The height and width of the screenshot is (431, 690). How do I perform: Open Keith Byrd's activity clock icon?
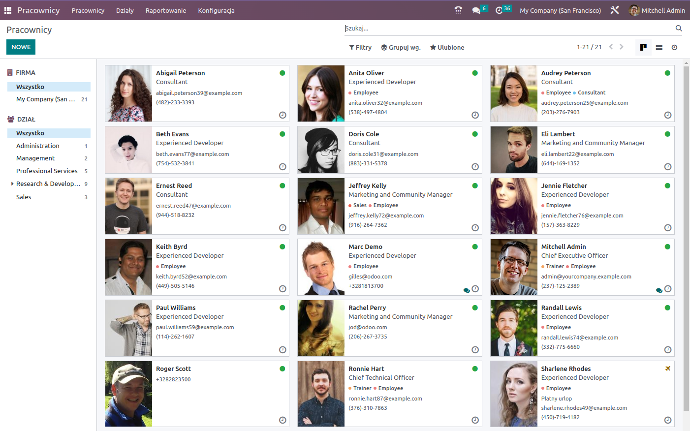[283, 289]
